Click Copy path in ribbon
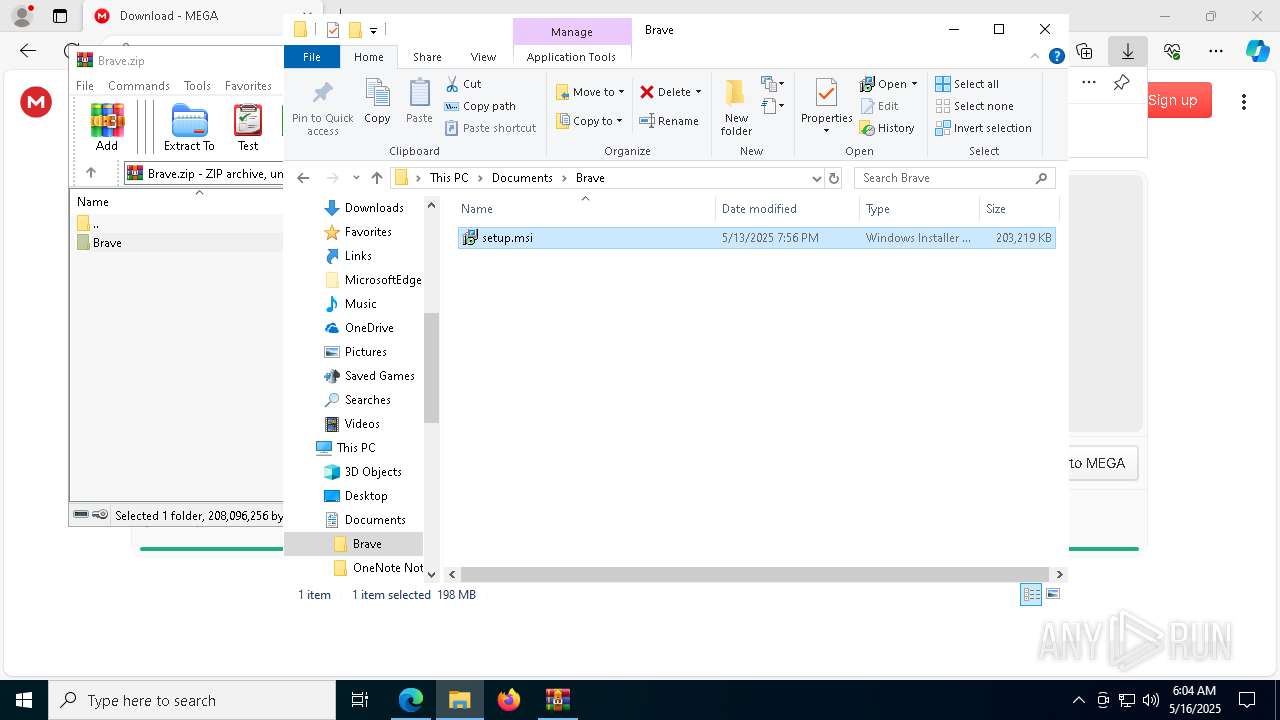The height and width of the screenshot is (720, 1280). (x=480, y=106)
